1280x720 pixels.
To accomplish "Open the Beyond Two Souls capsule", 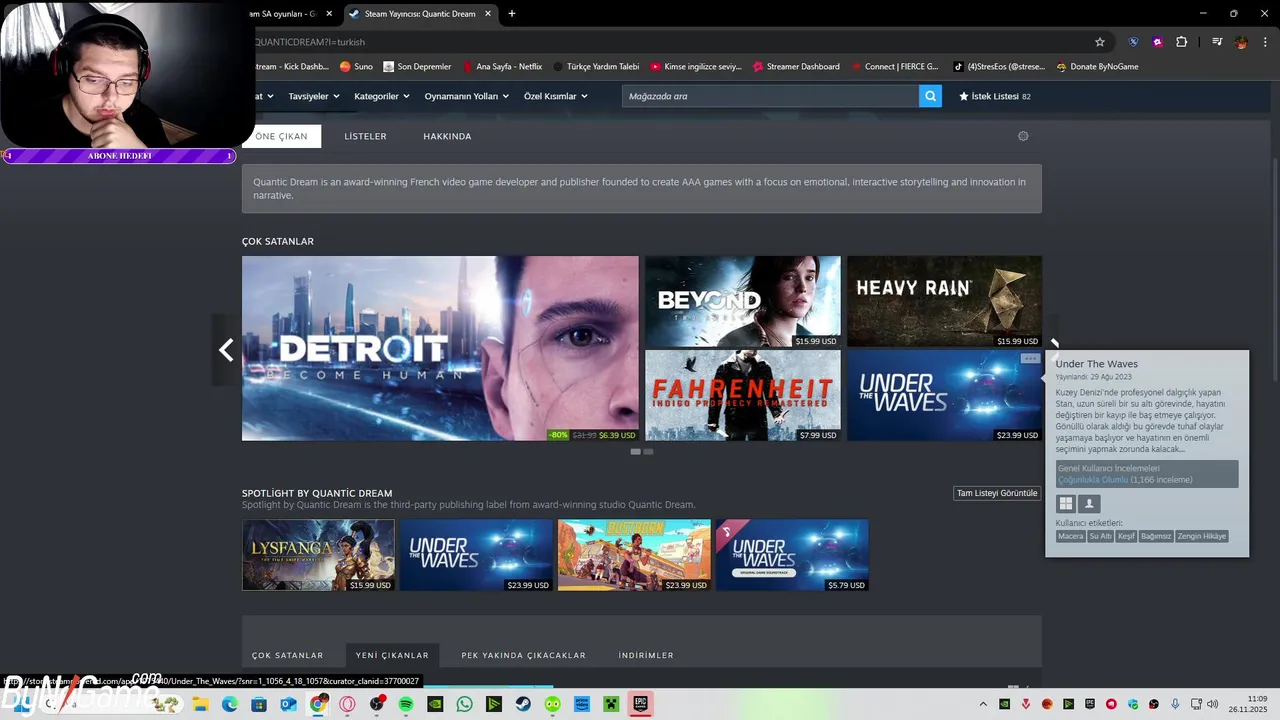I will click(x=743, y=302).
